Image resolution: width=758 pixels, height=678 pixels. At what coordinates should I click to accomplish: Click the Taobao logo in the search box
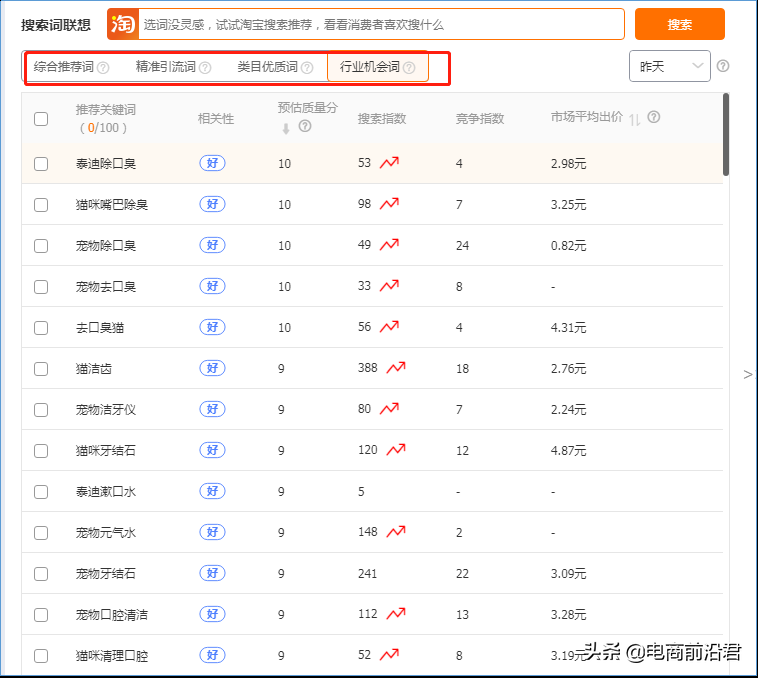tap(123, 24)
